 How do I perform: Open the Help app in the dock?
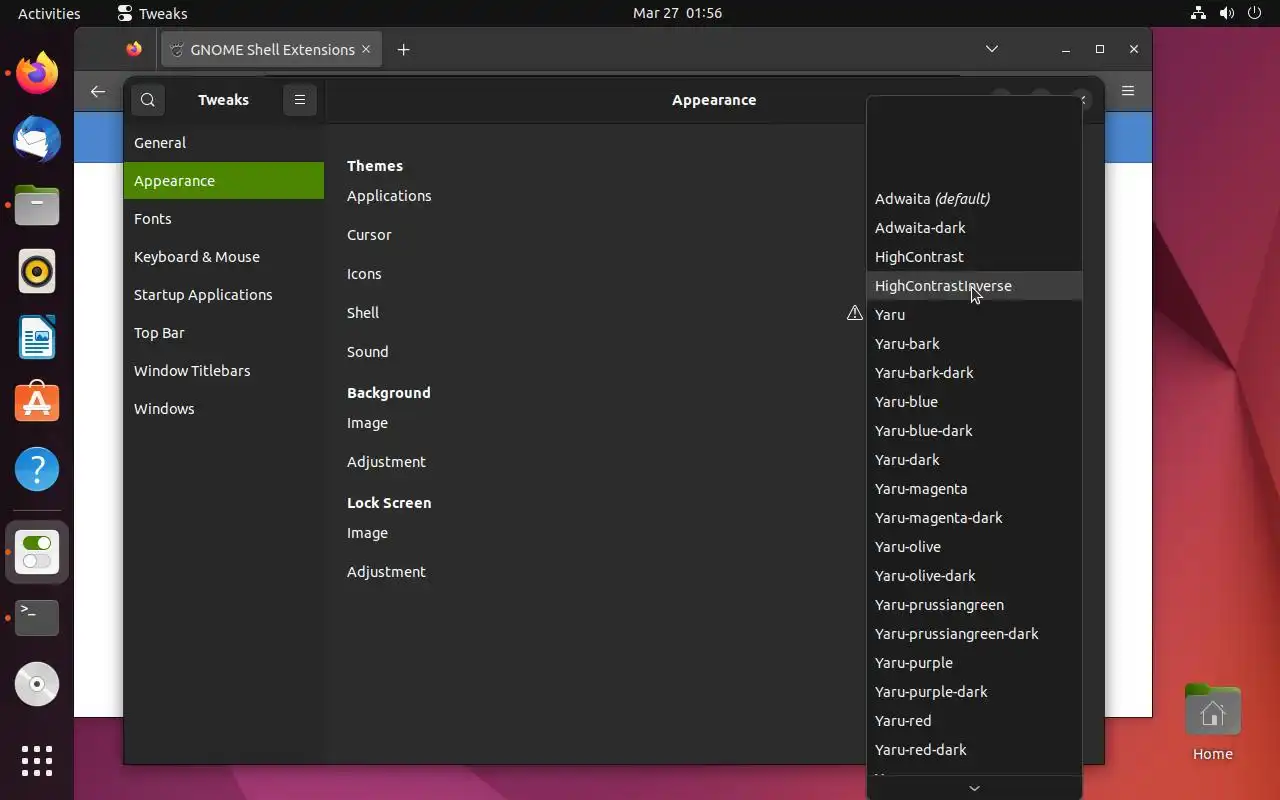click(37, 469)
